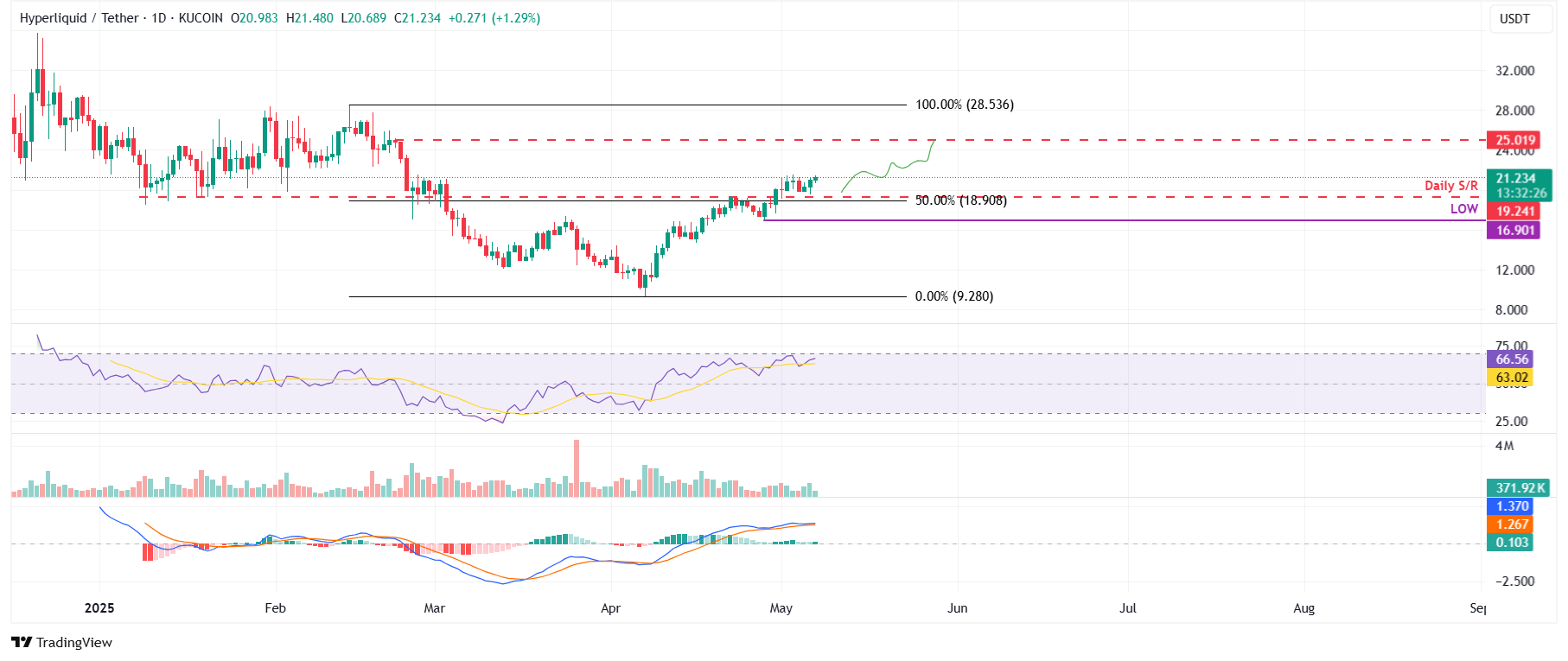Click the 0.103 MACD histogram label
This screenshot has height=661, width=1568.
click(x=1512, y=543)
